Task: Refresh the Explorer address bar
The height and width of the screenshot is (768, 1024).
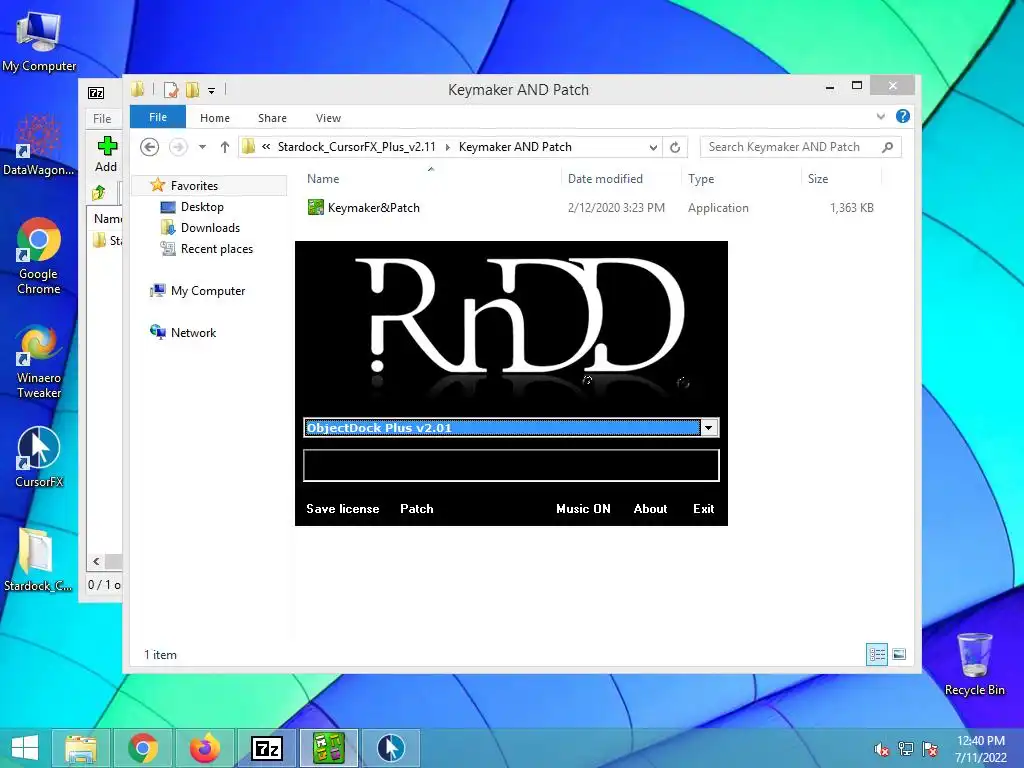Action: [675, 148]
